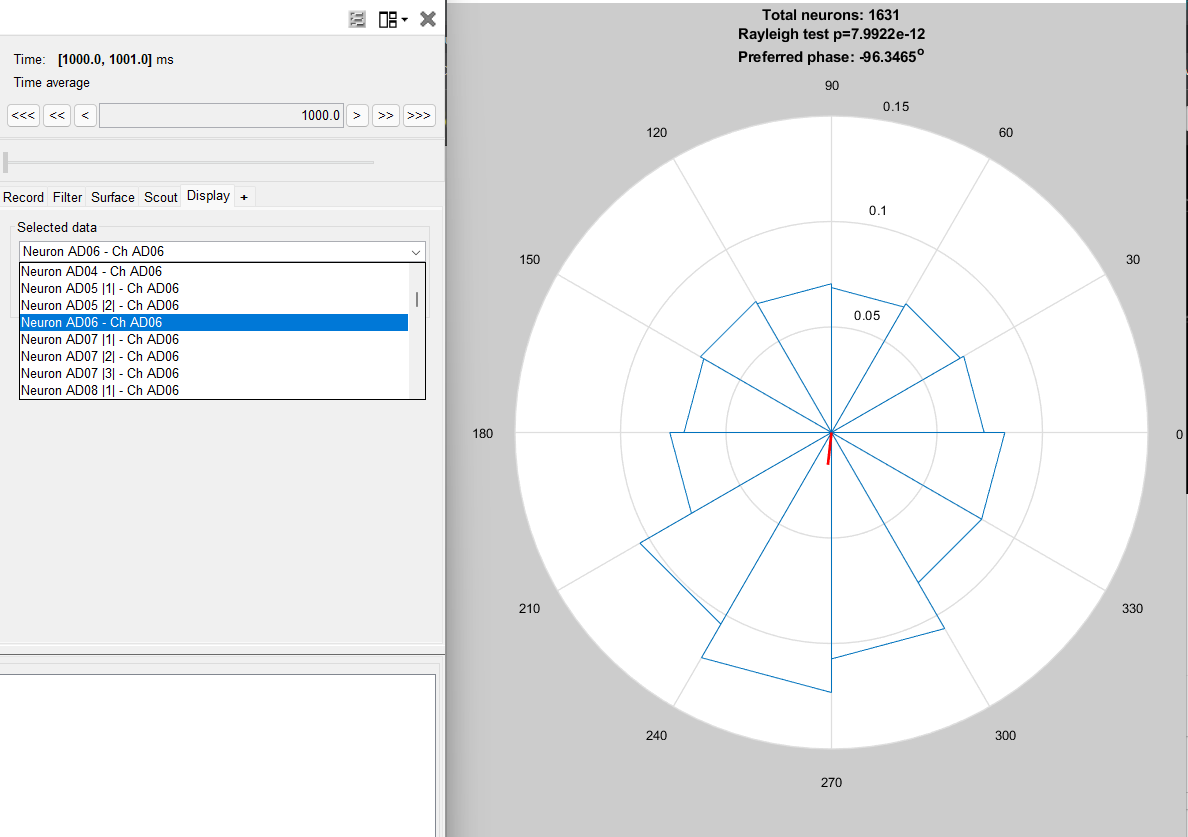Step back with the << time button

click(x=58, y=115)
